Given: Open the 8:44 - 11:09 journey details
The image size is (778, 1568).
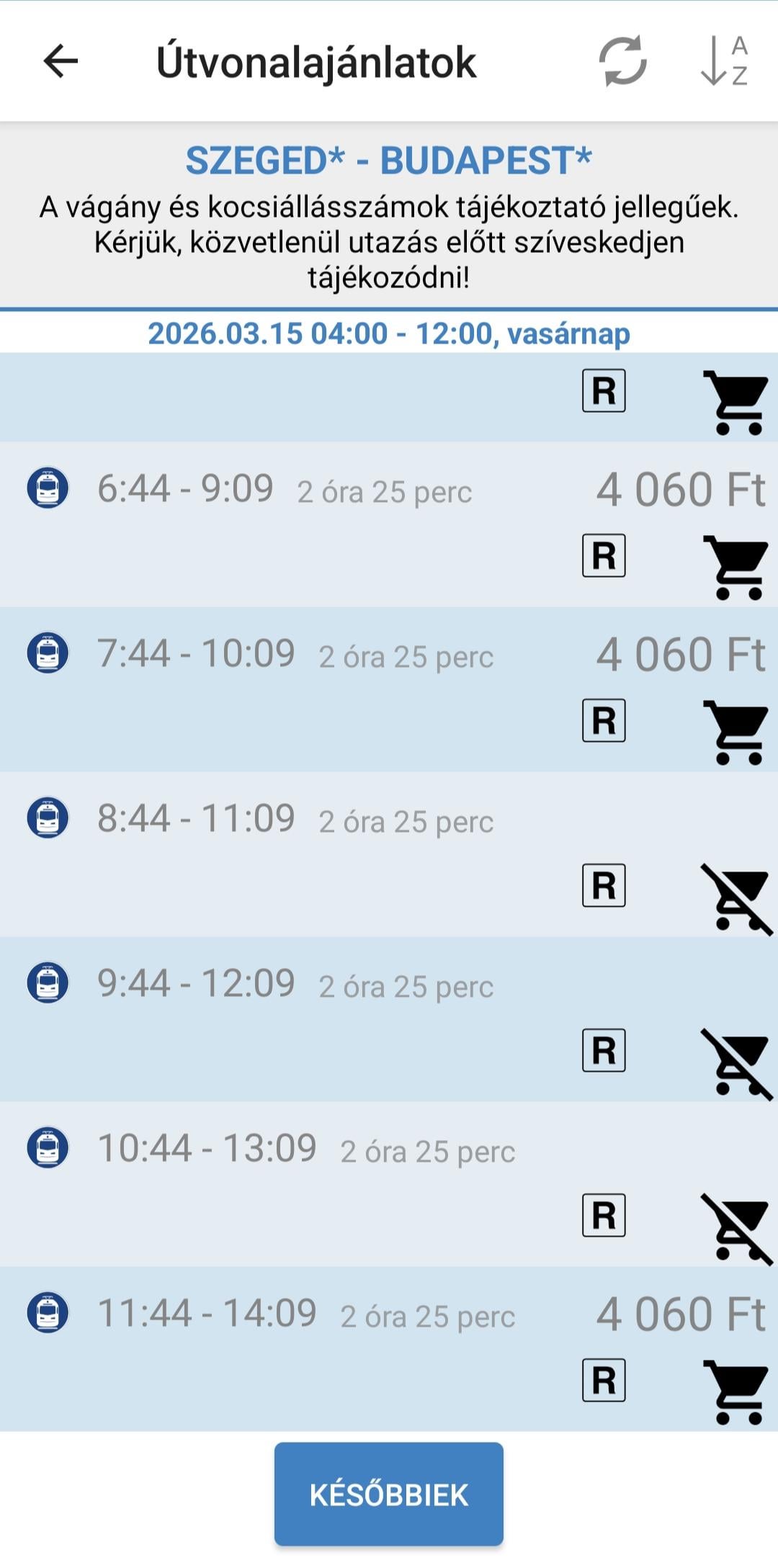Looking at the screenshot, I should pos(196,819).
